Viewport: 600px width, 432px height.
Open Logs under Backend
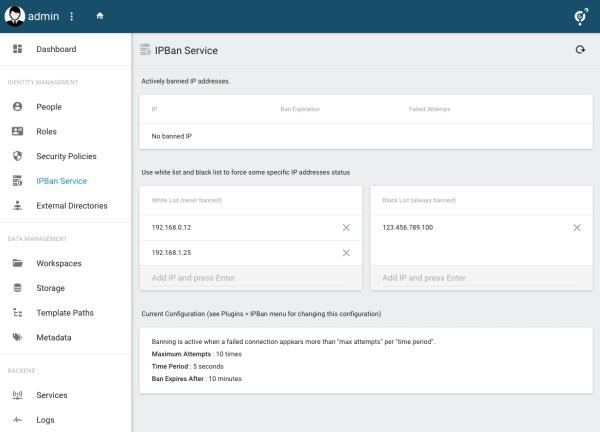point(65,420)
